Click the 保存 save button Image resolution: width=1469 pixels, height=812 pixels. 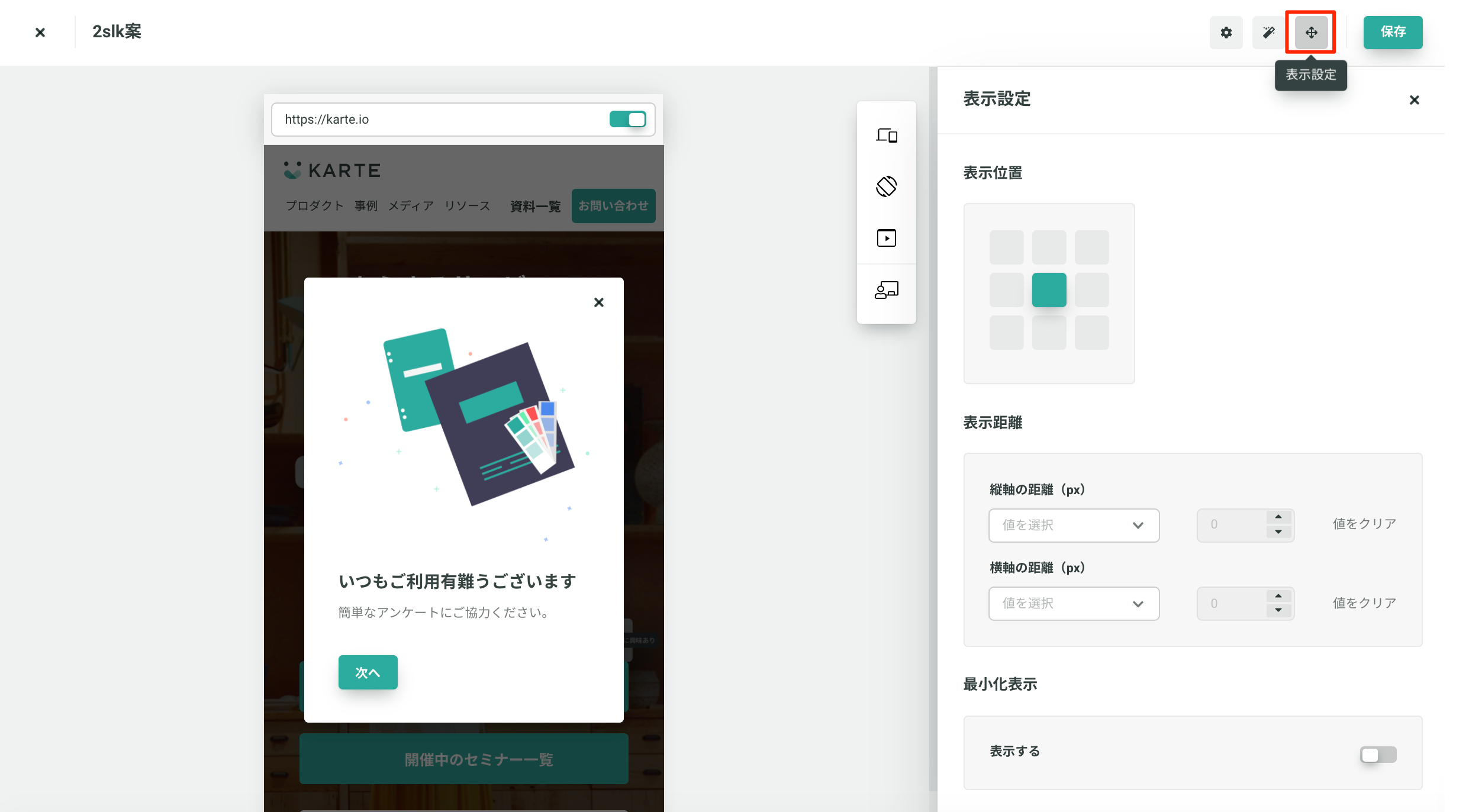tap(1392, 33)
